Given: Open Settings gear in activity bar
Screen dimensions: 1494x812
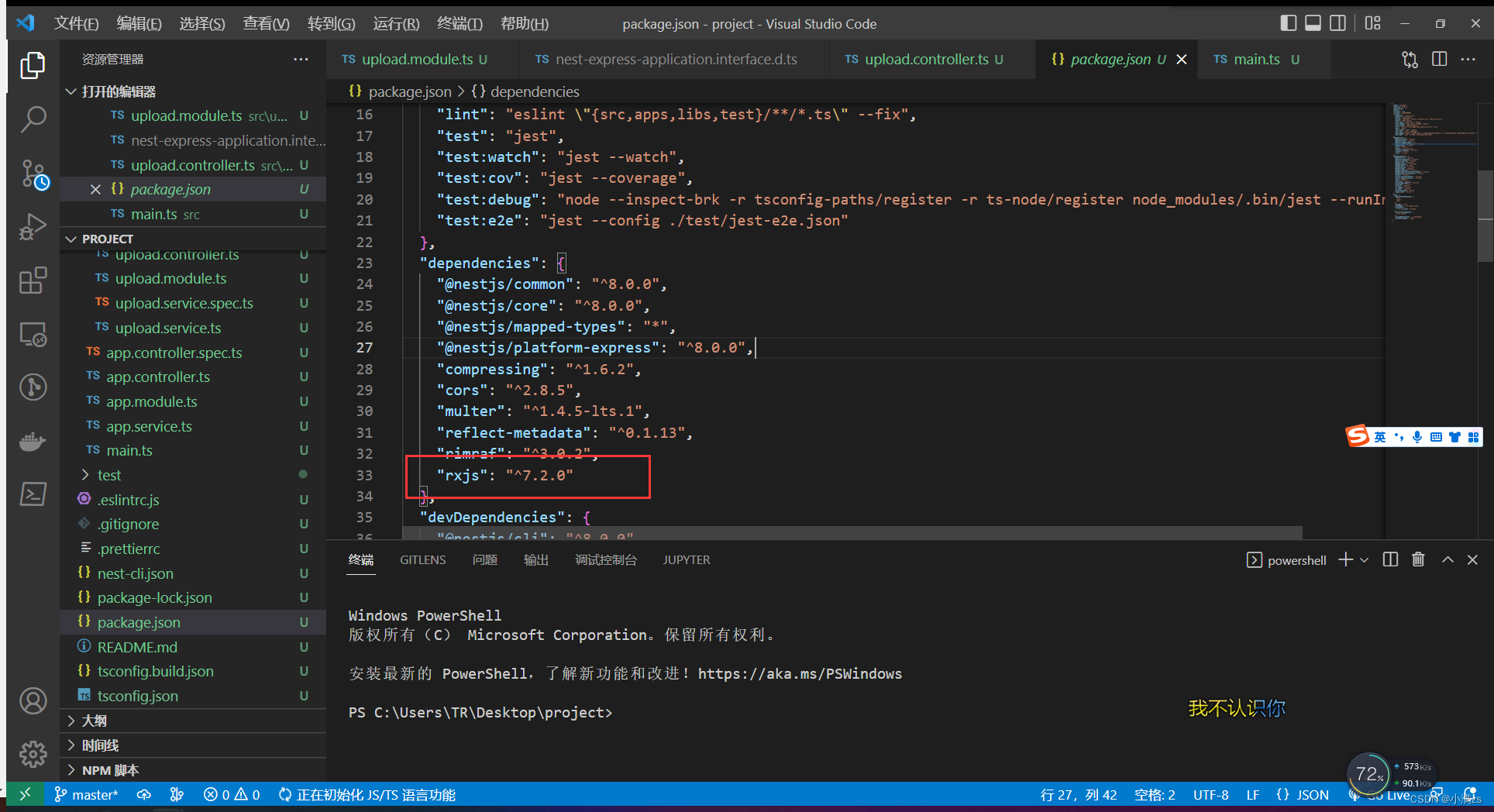Looking at the screenshot, I should click(33, 753).
